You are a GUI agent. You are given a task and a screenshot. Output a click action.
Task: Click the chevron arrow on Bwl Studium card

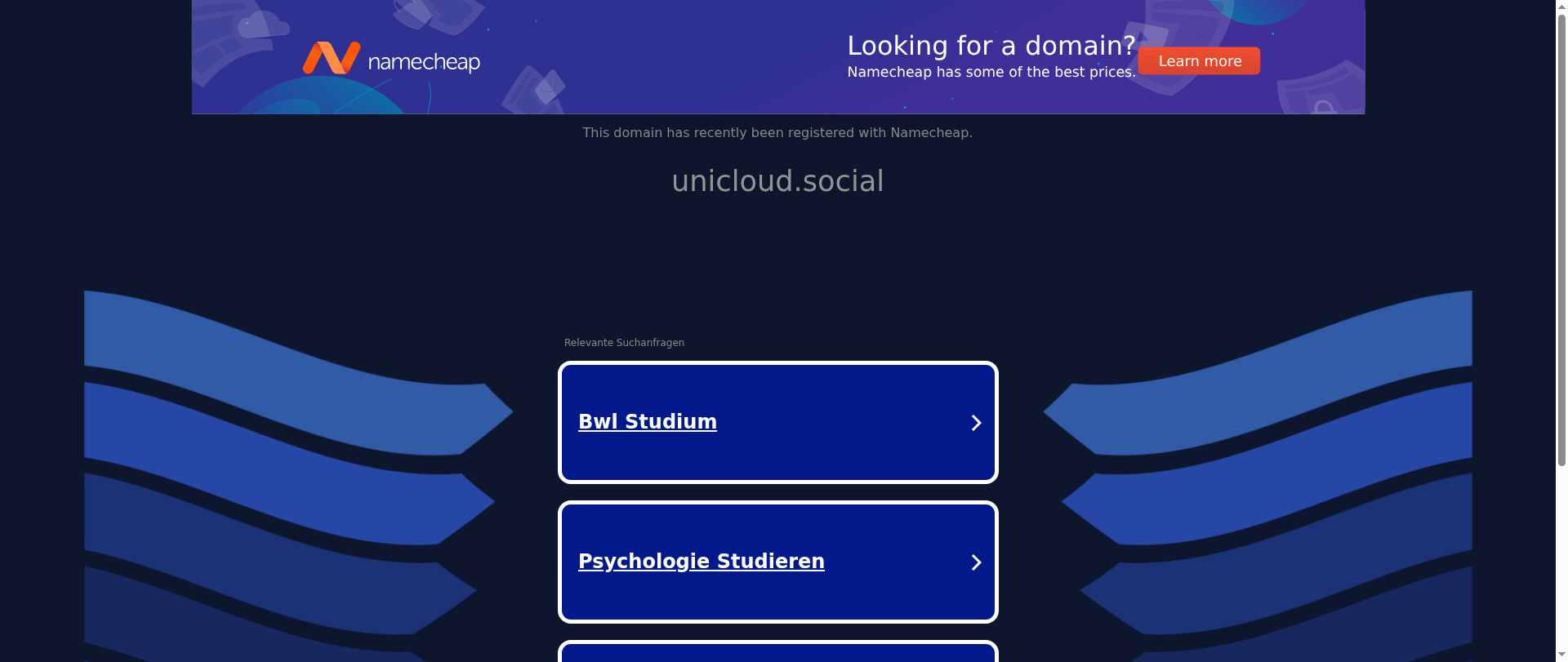coord(976,423)
